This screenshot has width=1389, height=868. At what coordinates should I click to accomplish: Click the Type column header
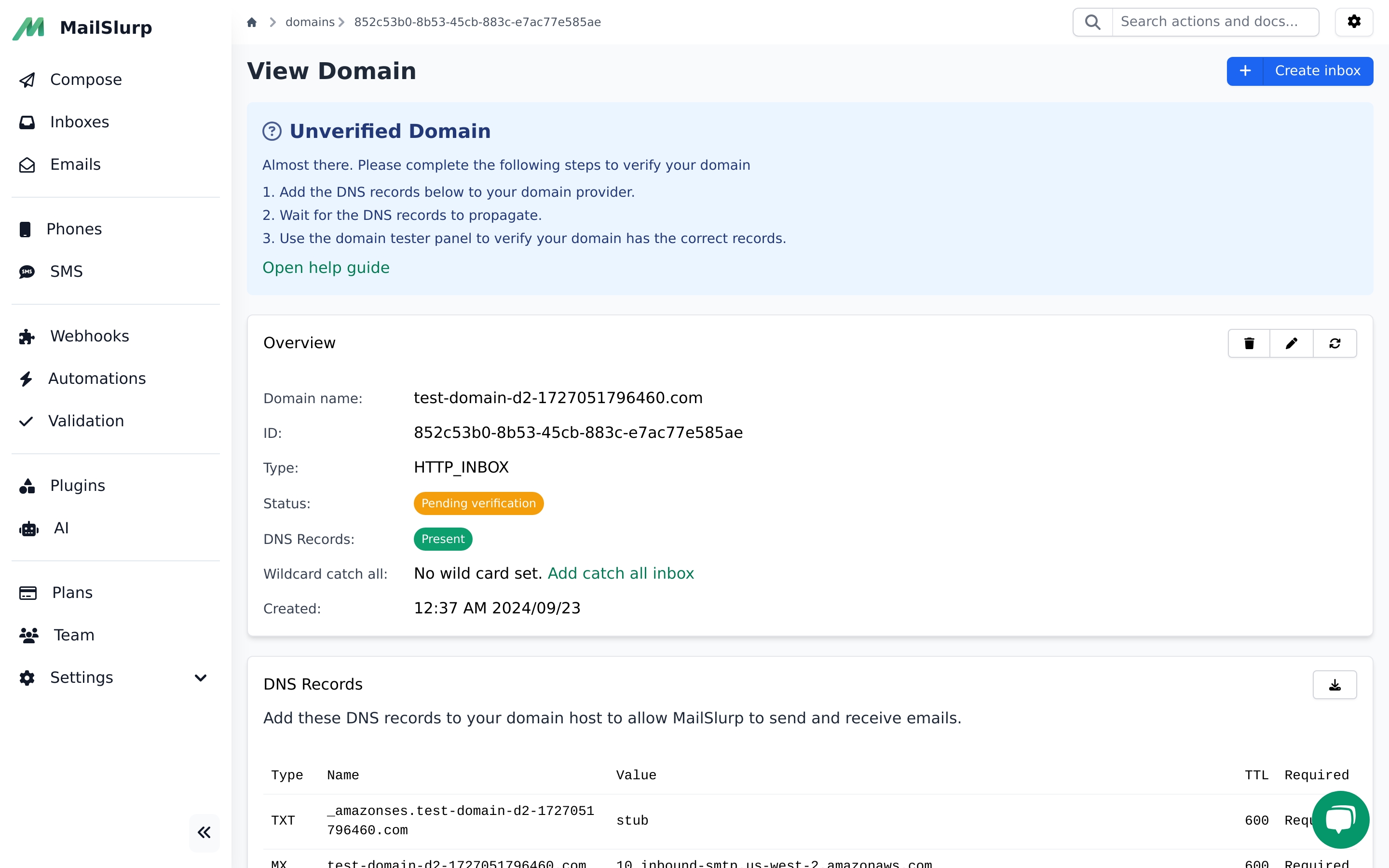[x=287, y=775]
